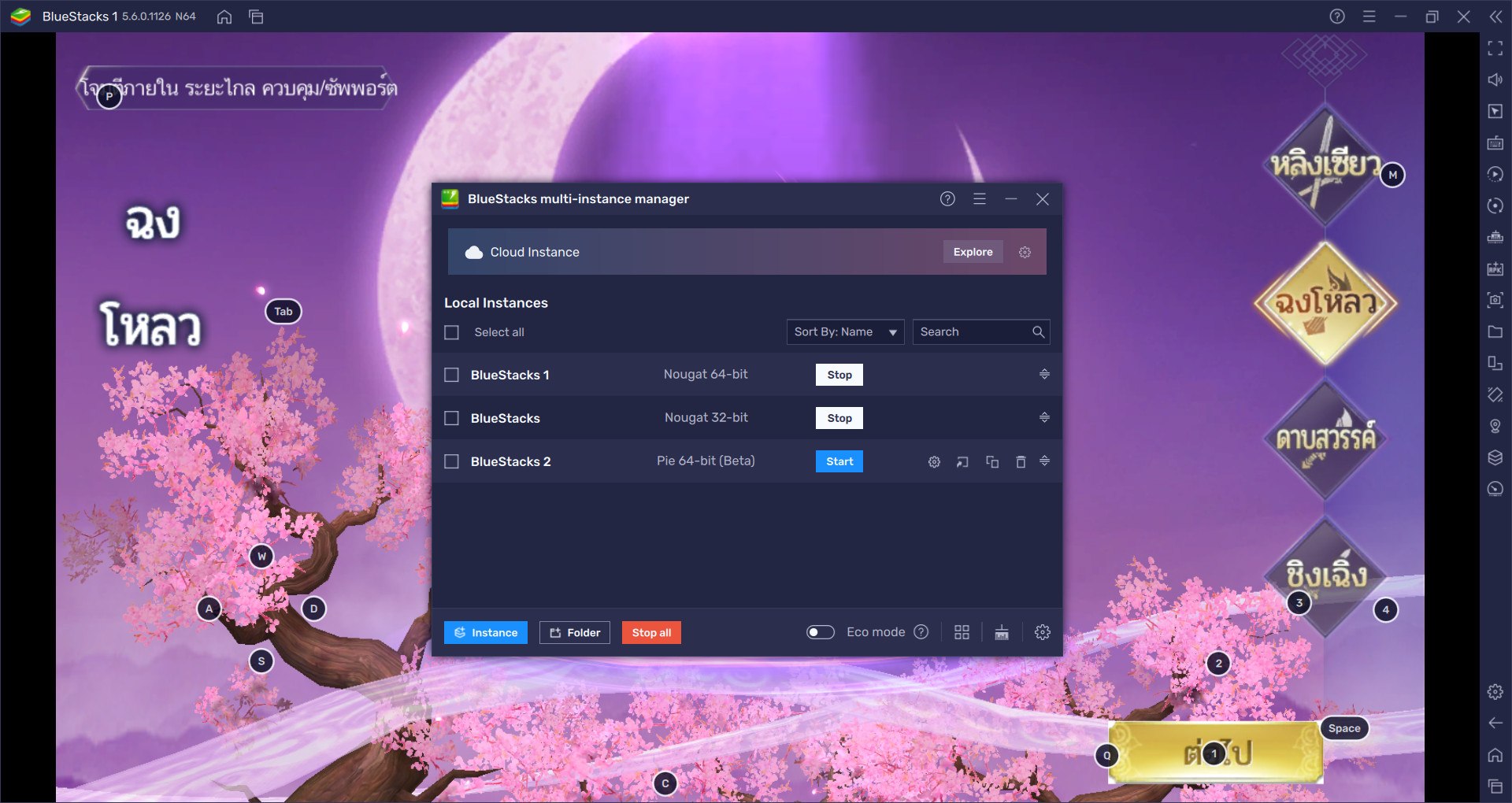Open multi-instance manager settings gear
Image resolution: width=1512 pixels, height=803 pixels.
point(1043,632)
